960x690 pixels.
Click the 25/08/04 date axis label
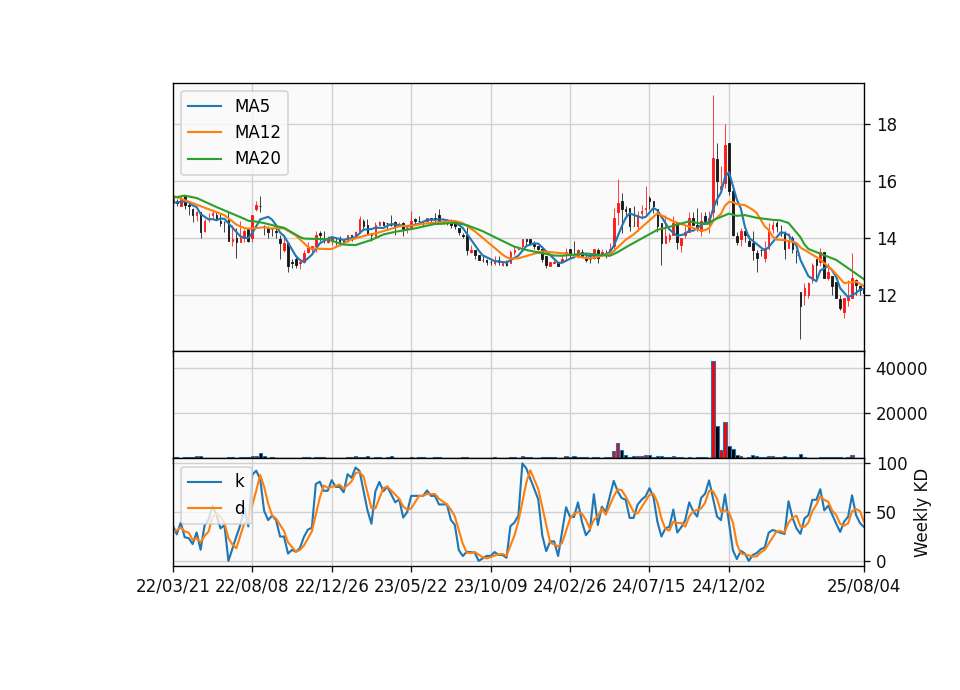click(864, 586)
